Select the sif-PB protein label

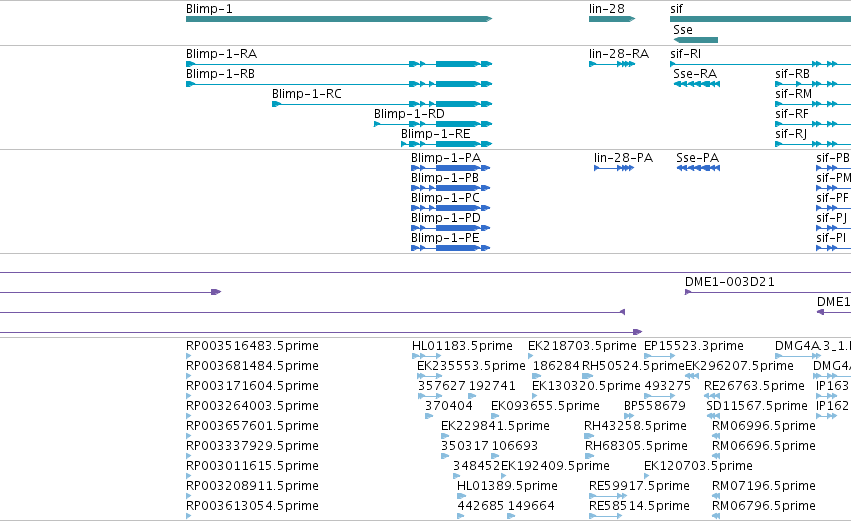pos(833,158)
